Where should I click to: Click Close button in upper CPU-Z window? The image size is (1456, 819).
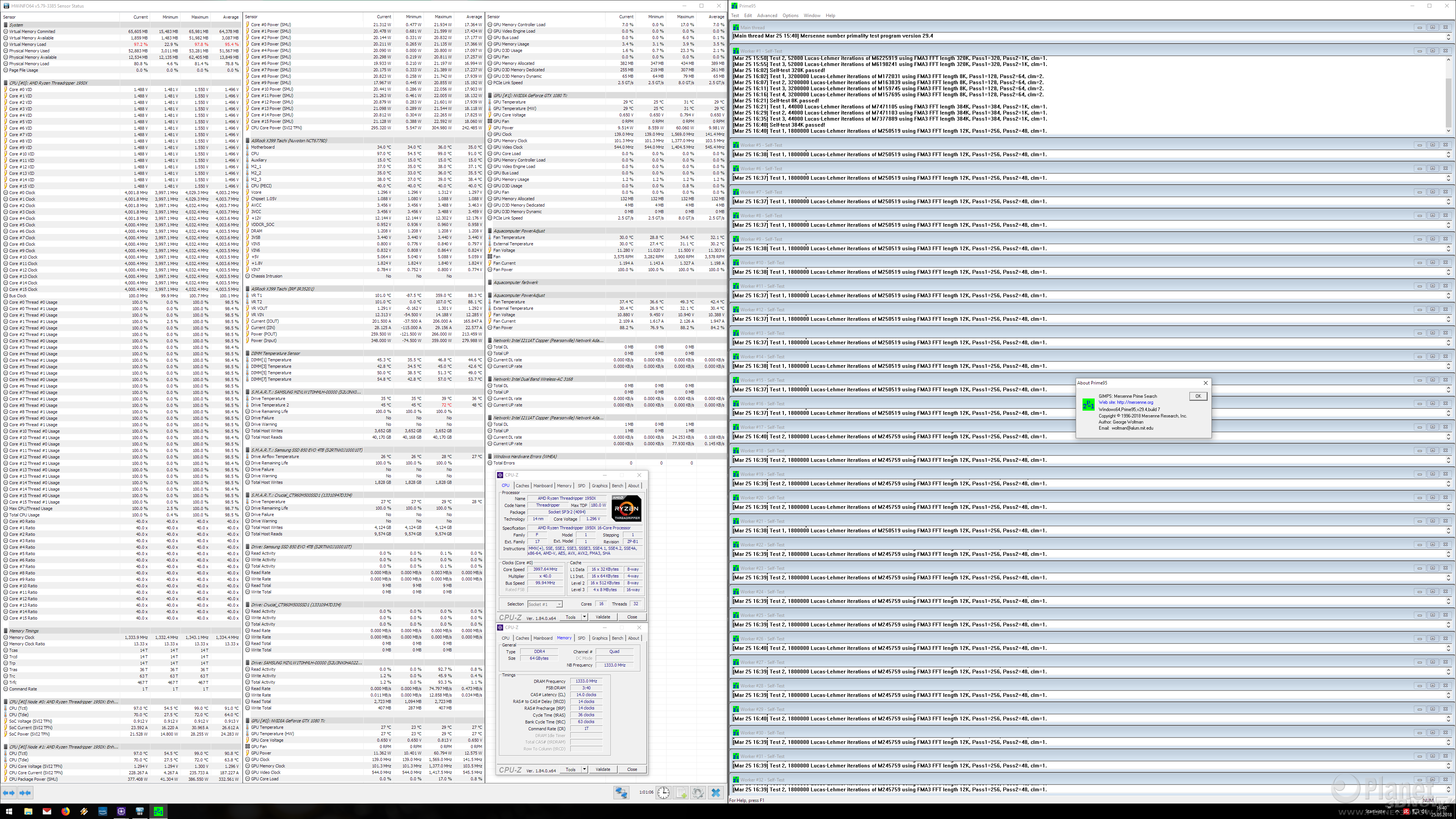coord(632,617)
